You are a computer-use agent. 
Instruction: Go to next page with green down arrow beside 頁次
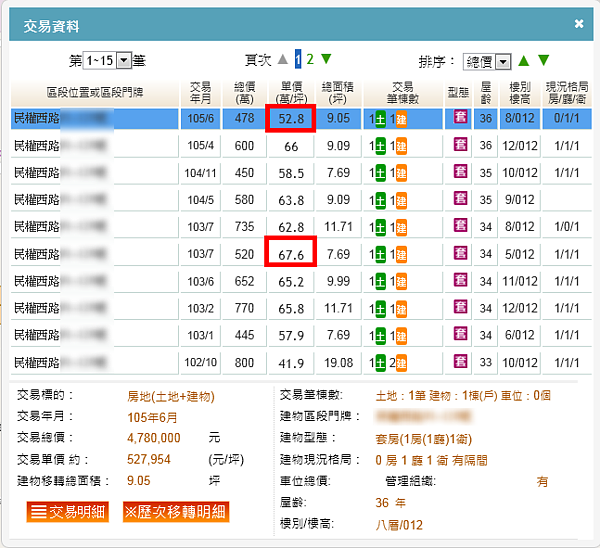[x=326, y=59]
